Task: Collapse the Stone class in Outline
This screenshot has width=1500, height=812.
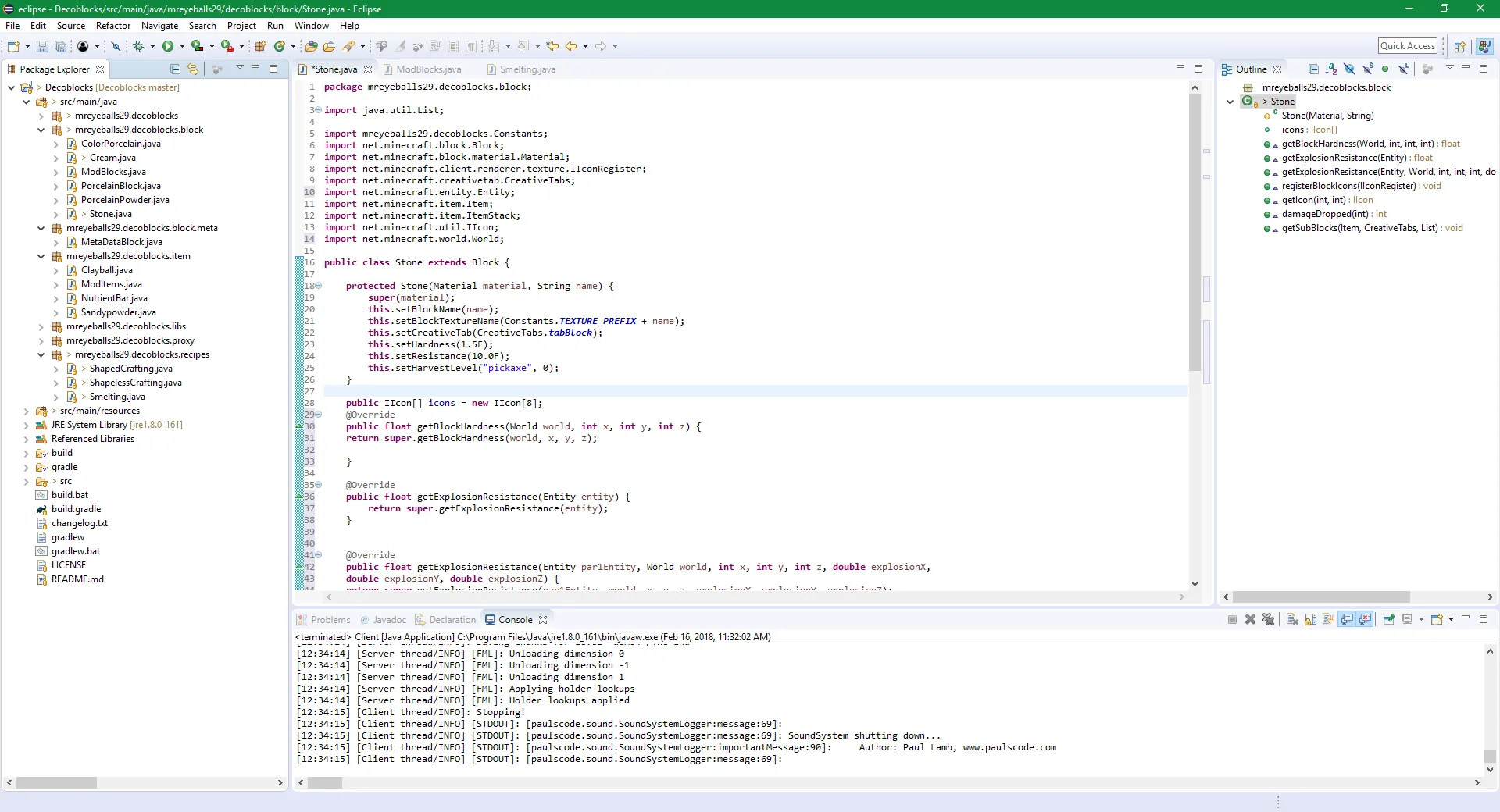Action: (1230, 101)
